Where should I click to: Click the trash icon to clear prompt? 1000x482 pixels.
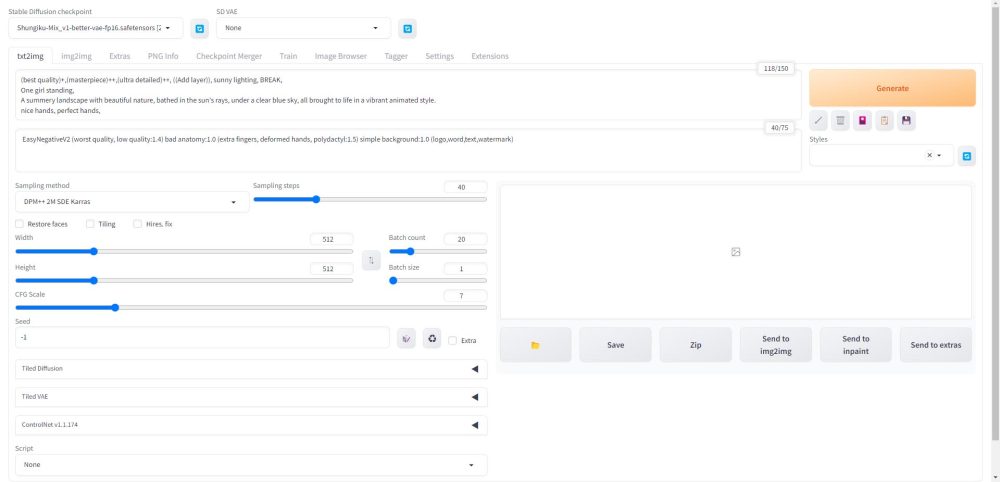coord(841,121)
